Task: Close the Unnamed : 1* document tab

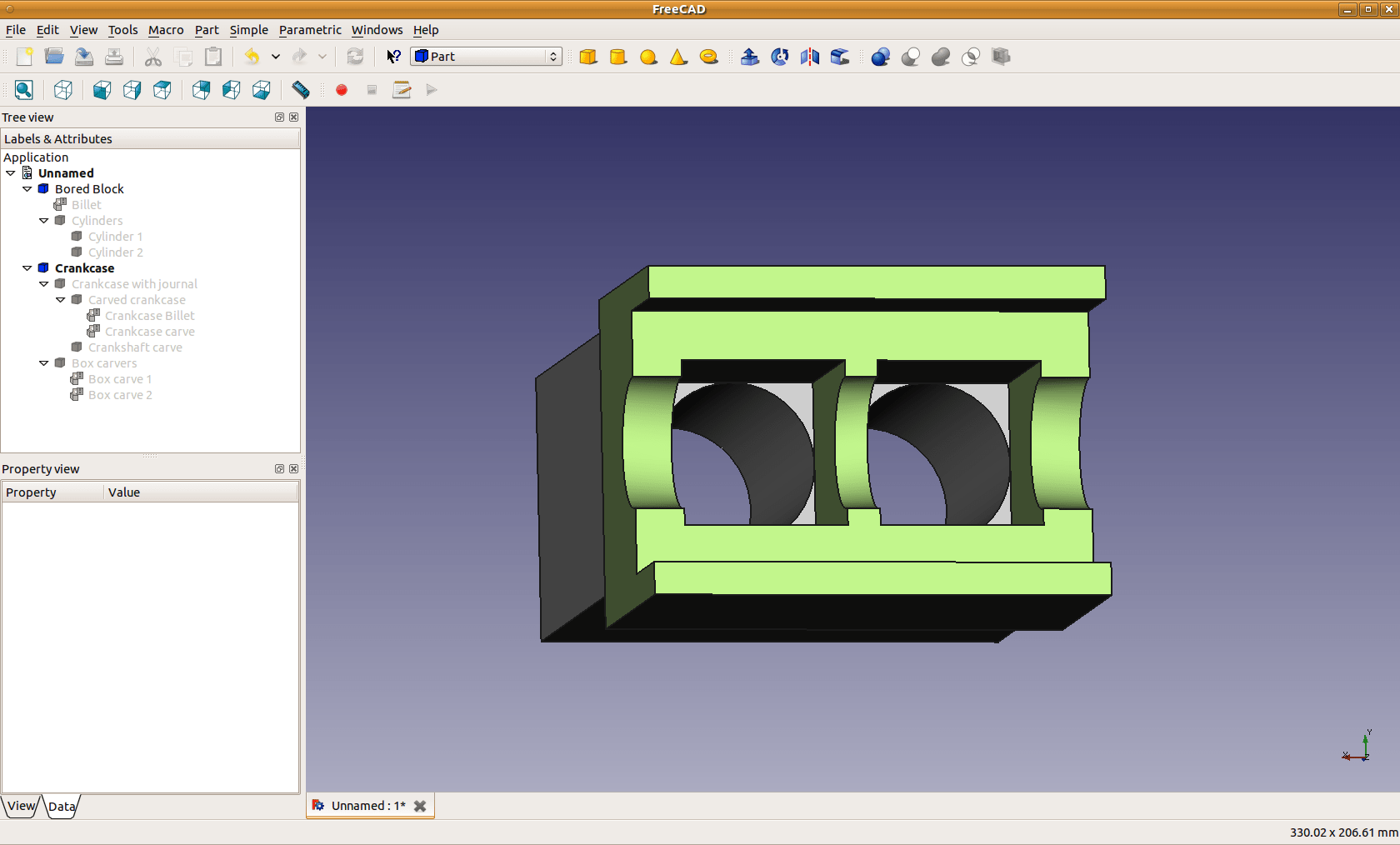Action: click(x=420, y=806)
